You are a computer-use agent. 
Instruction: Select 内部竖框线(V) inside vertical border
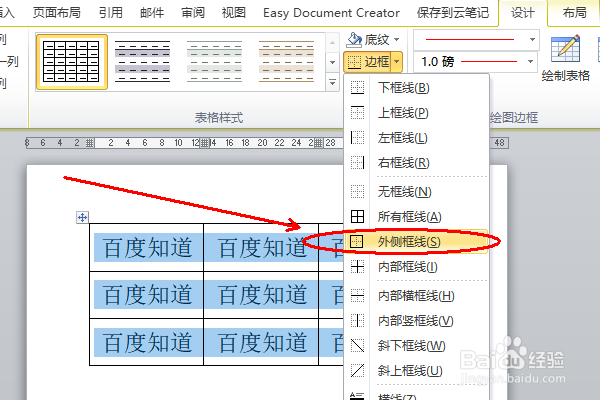point(416,321)
